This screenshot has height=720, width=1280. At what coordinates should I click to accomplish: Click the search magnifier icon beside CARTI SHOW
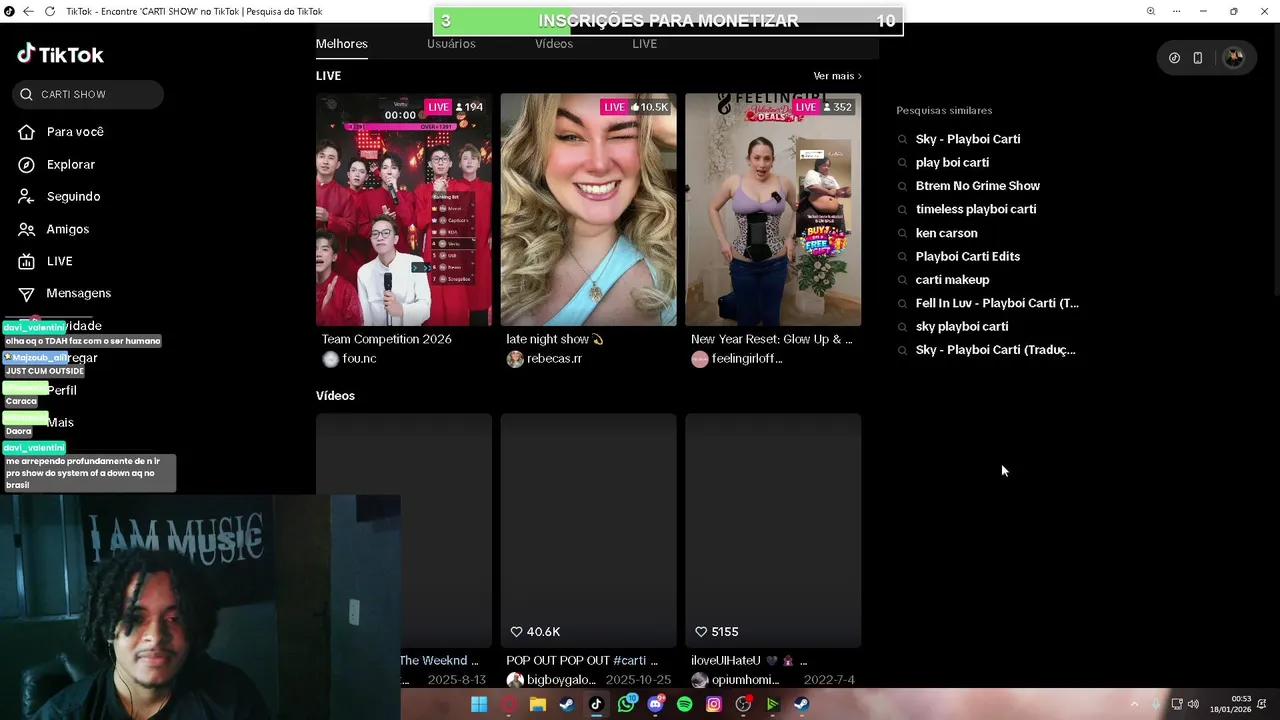pos(26,94)
